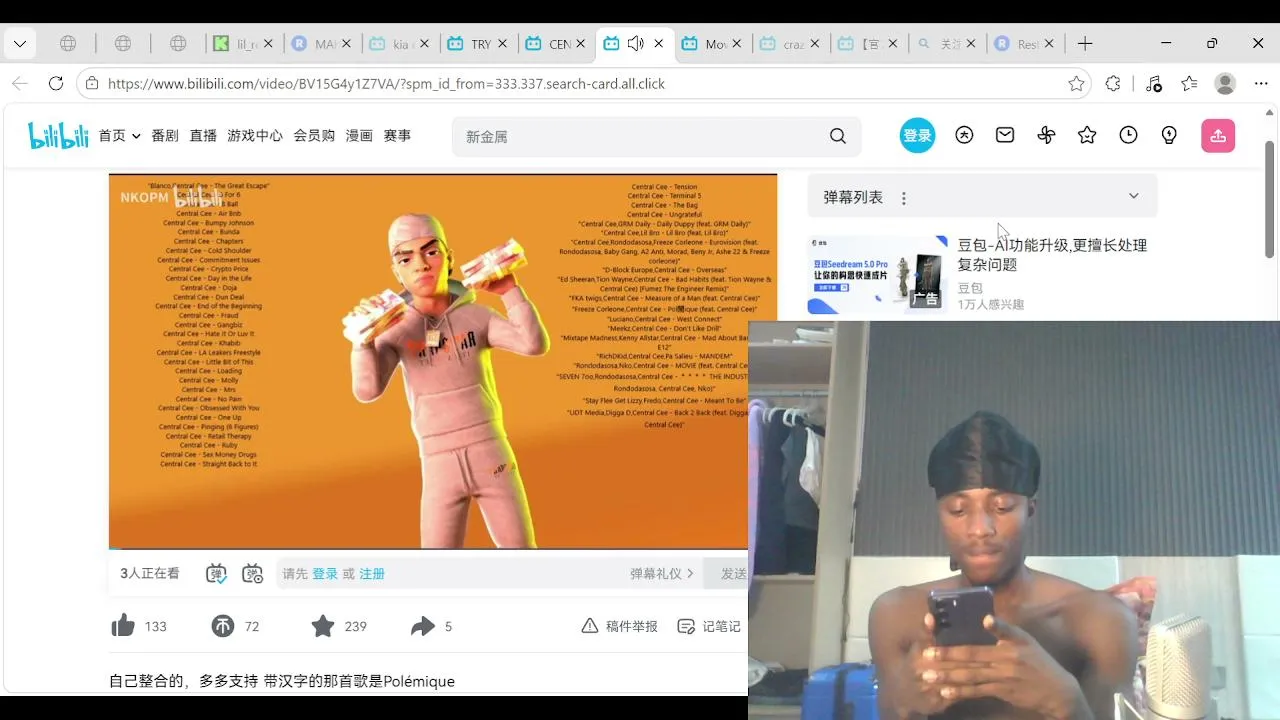Refresh the page
Viewport: 1280px width, 720px height.
56,84
